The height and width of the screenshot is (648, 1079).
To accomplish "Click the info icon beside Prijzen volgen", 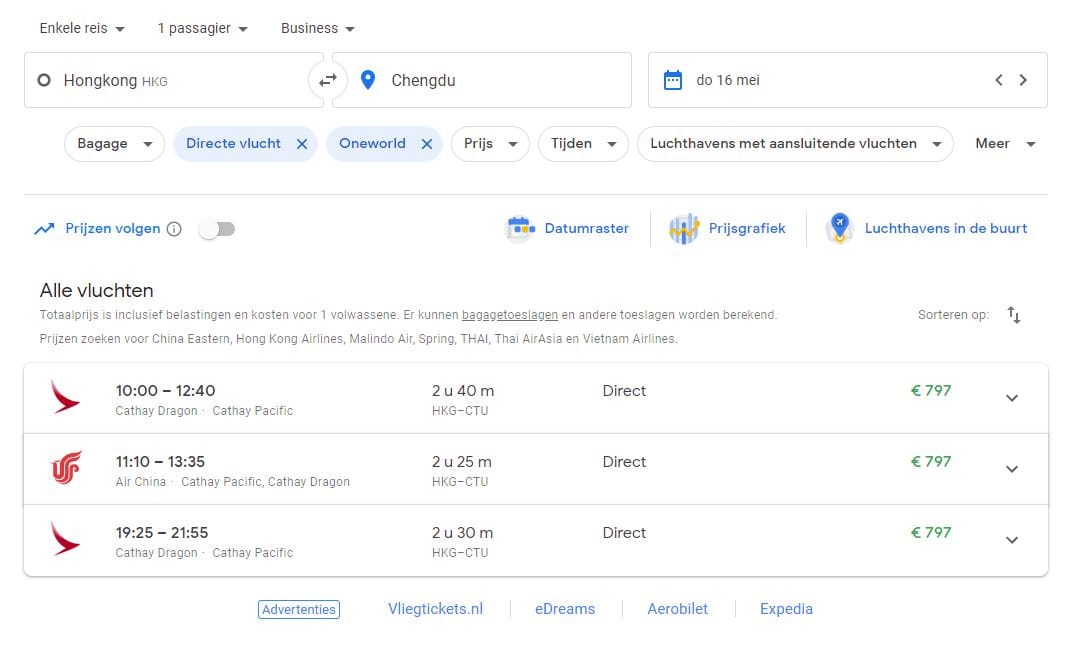I will coord(174,229).
